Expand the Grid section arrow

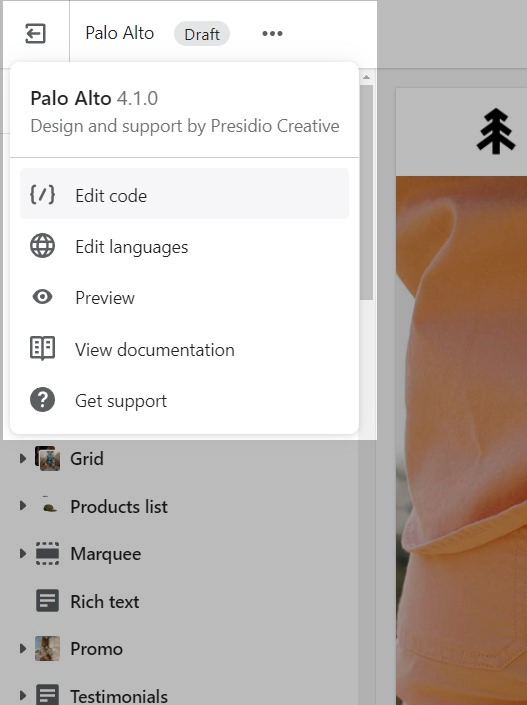coord(22,459)
